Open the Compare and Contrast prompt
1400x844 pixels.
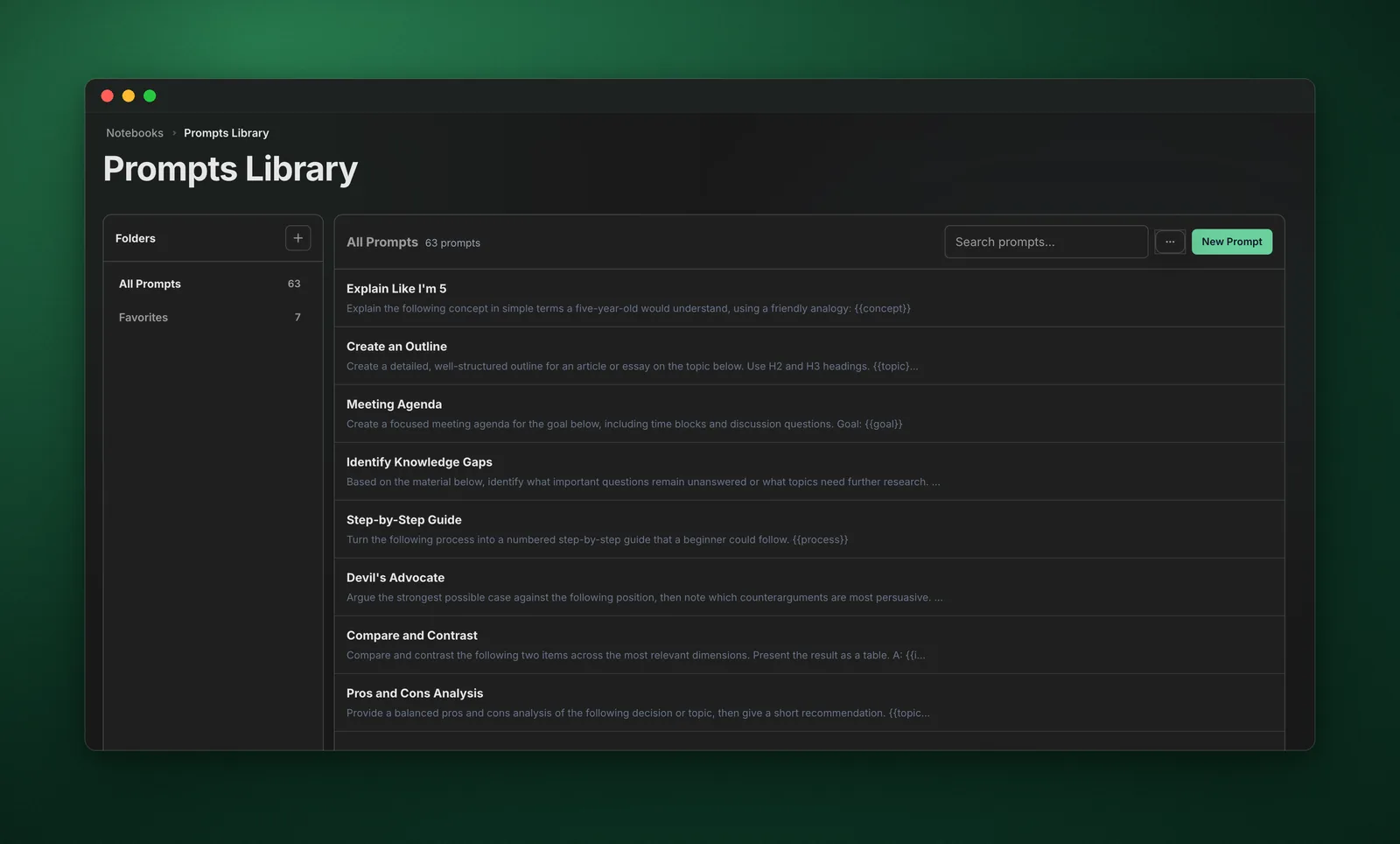tap(809, 644)
